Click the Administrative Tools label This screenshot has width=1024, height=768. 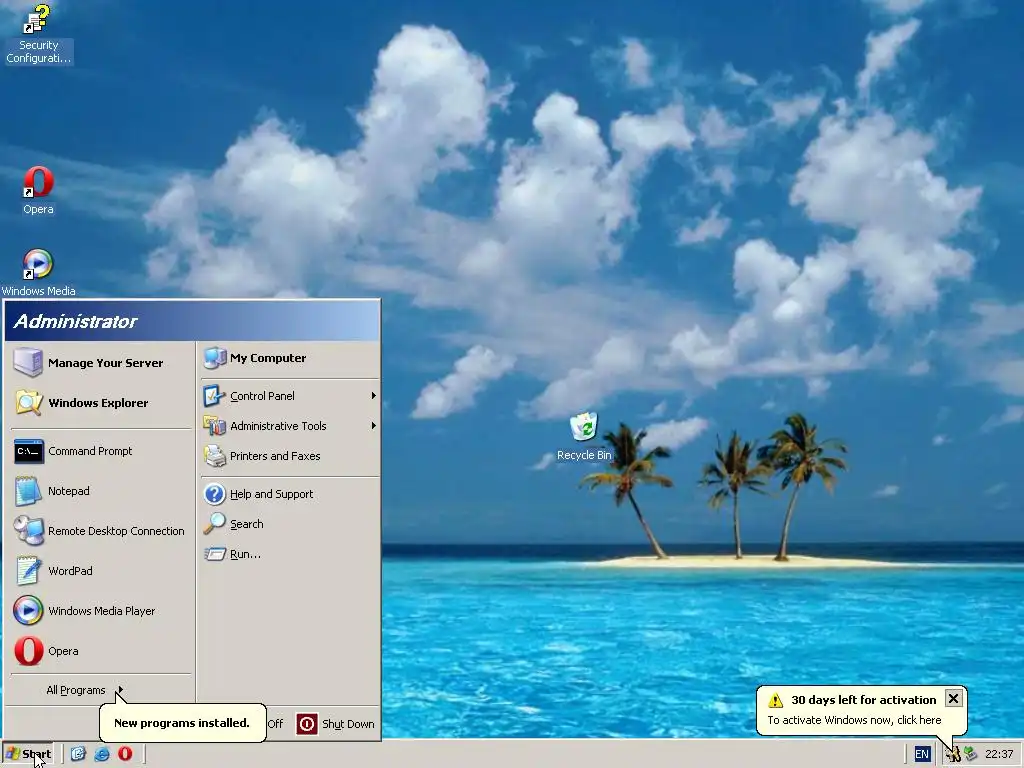coord(278,426)
